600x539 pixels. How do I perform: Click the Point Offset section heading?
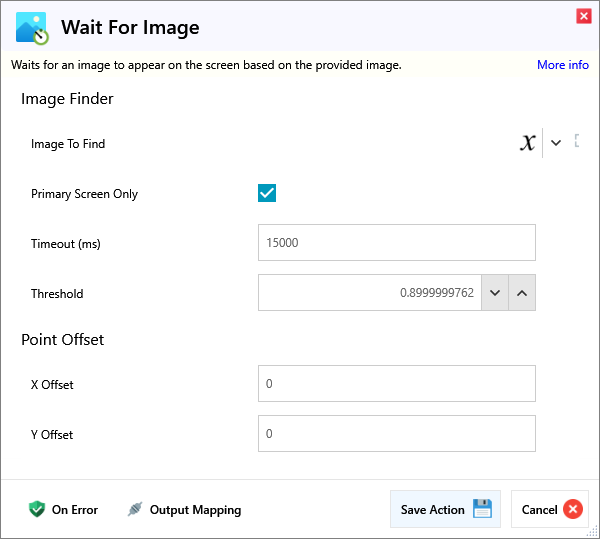point(63,340)
